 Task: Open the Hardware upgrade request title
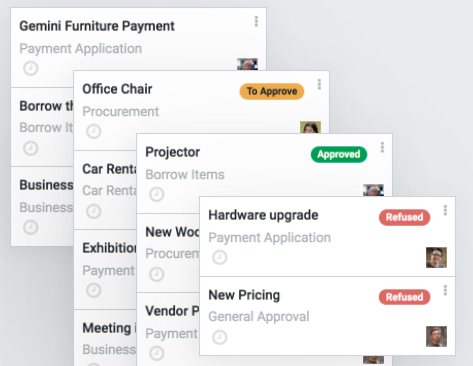(x=263, y=215)
